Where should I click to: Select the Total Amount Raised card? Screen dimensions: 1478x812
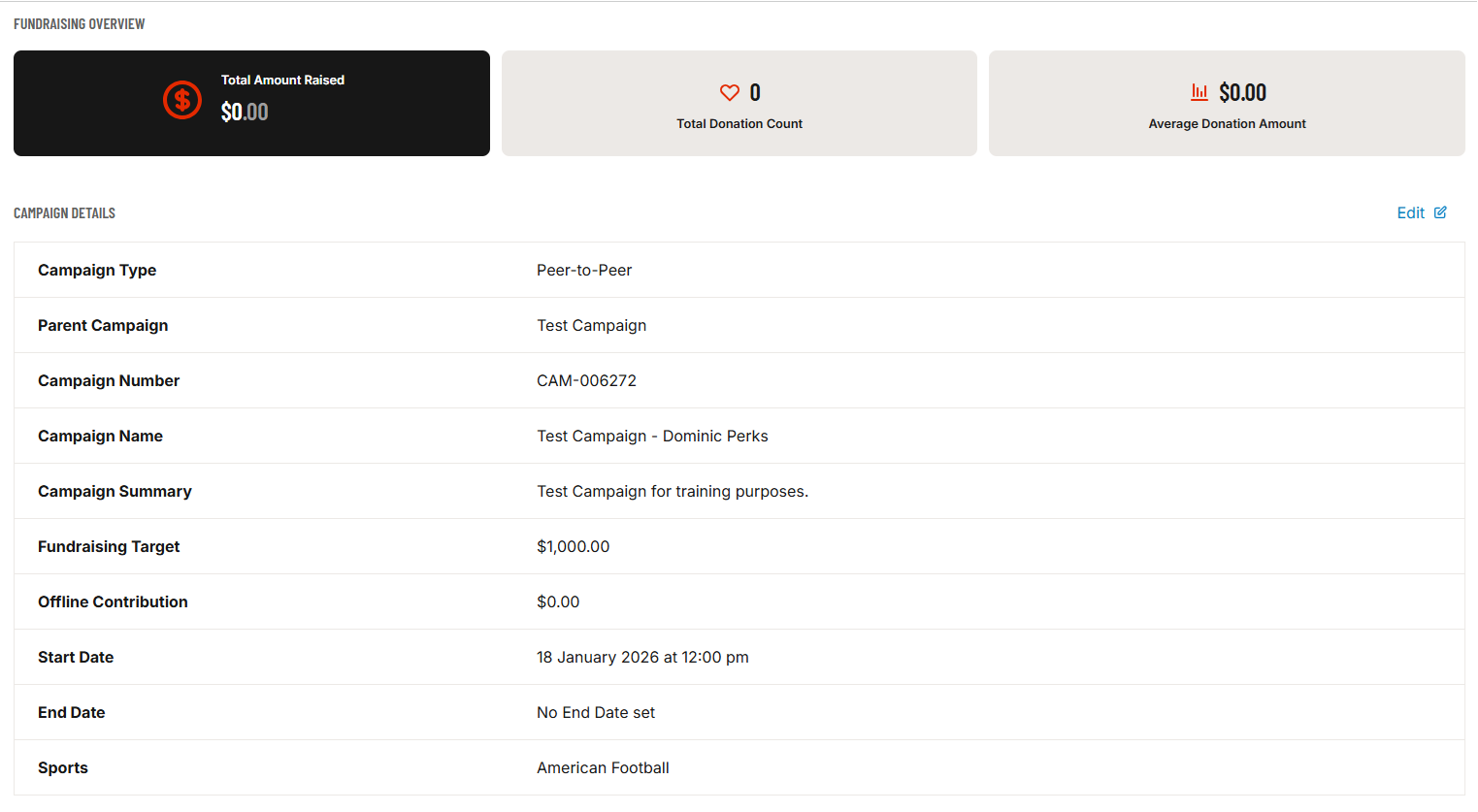pyautogui.click(x=251, y=104)
